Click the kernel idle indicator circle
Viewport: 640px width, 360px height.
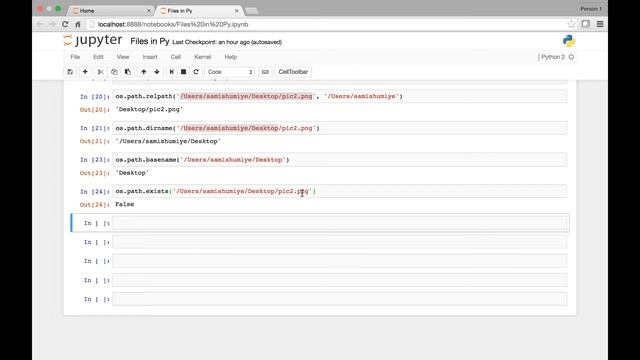571,57
